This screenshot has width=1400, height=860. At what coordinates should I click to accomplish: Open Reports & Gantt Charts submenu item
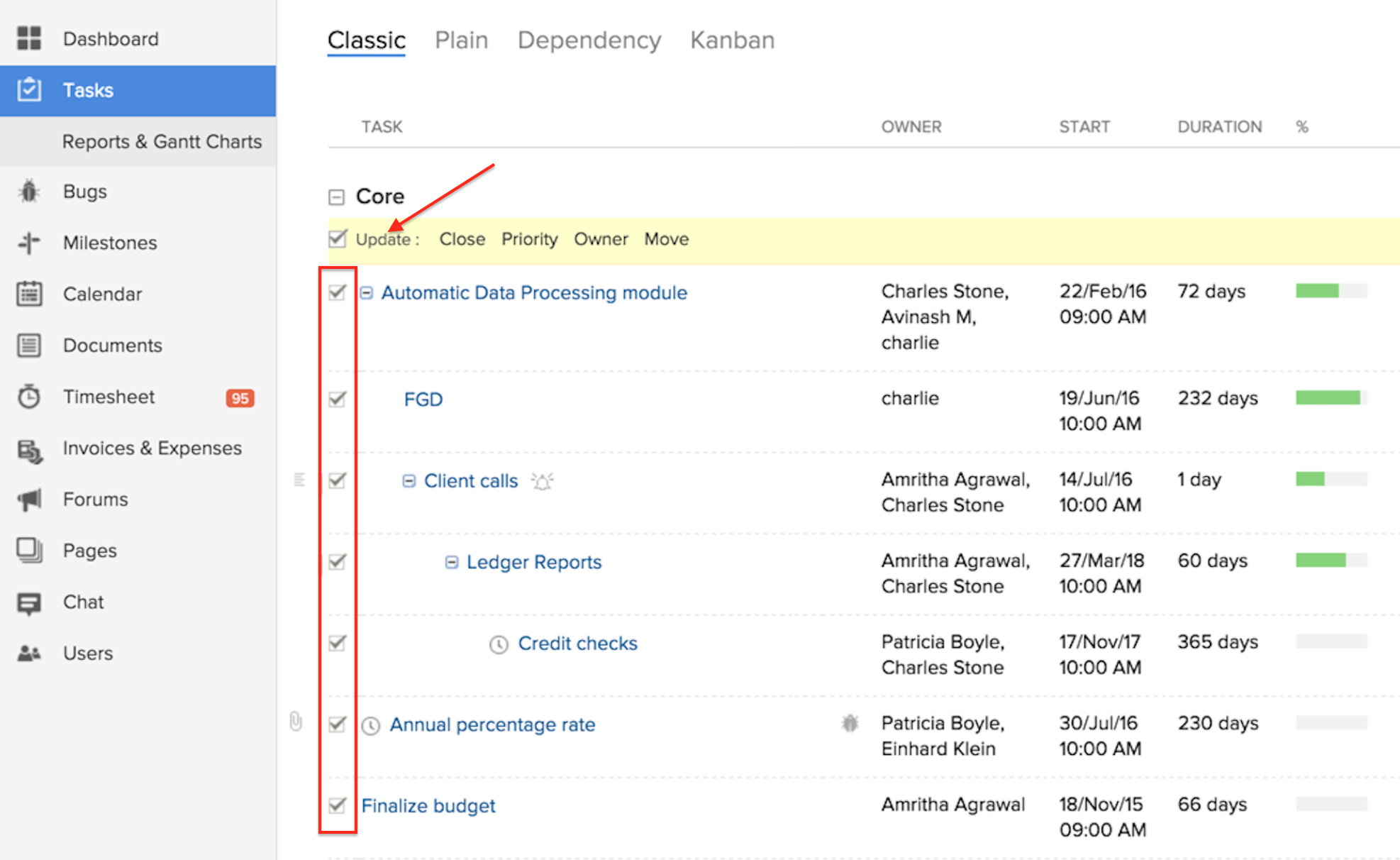point(162,141)
